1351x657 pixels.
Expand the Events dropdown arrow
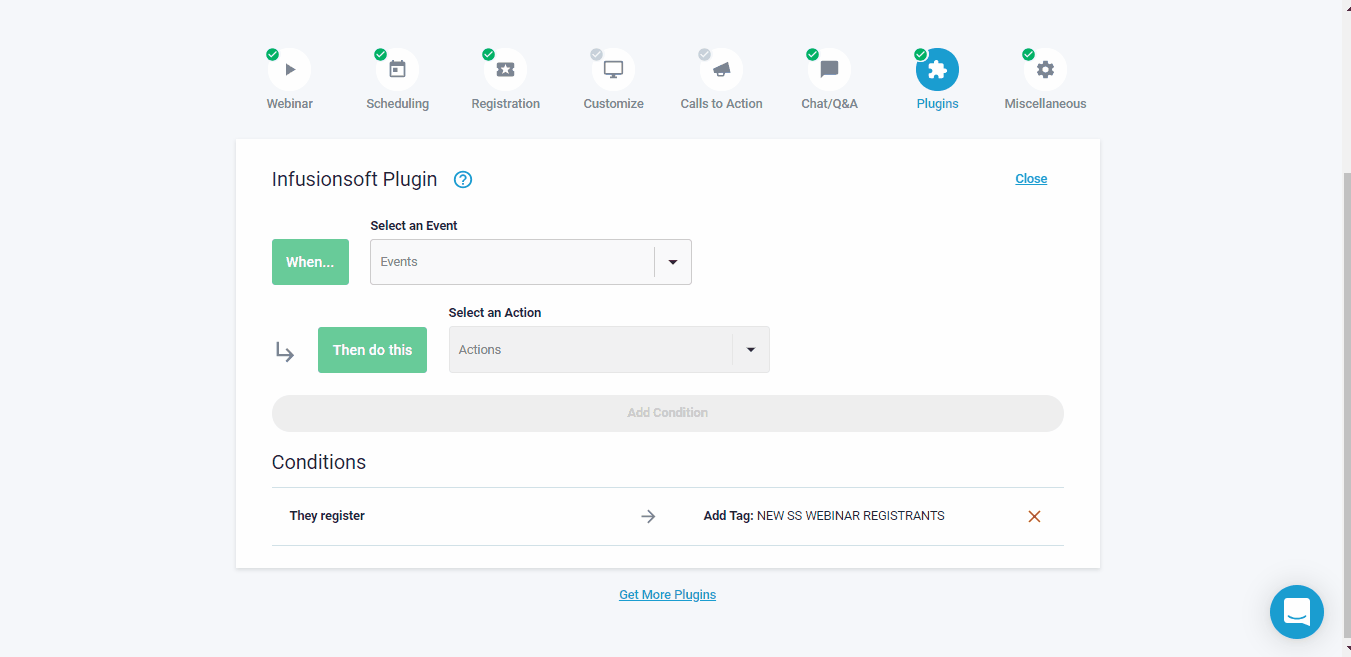pyautogui.click(x=673, y=262)
